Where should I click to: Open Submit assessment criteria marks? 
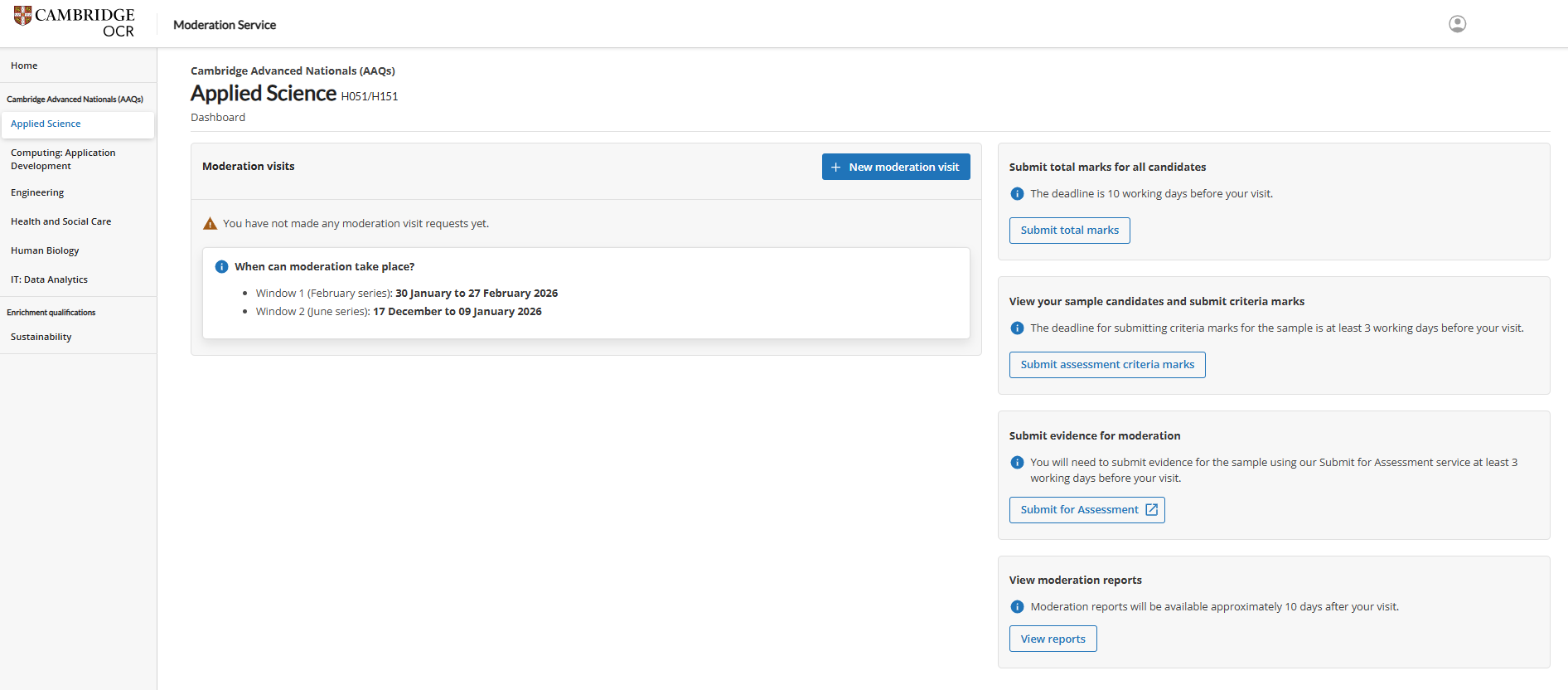pyautogui.click(x=1106, y=365)
